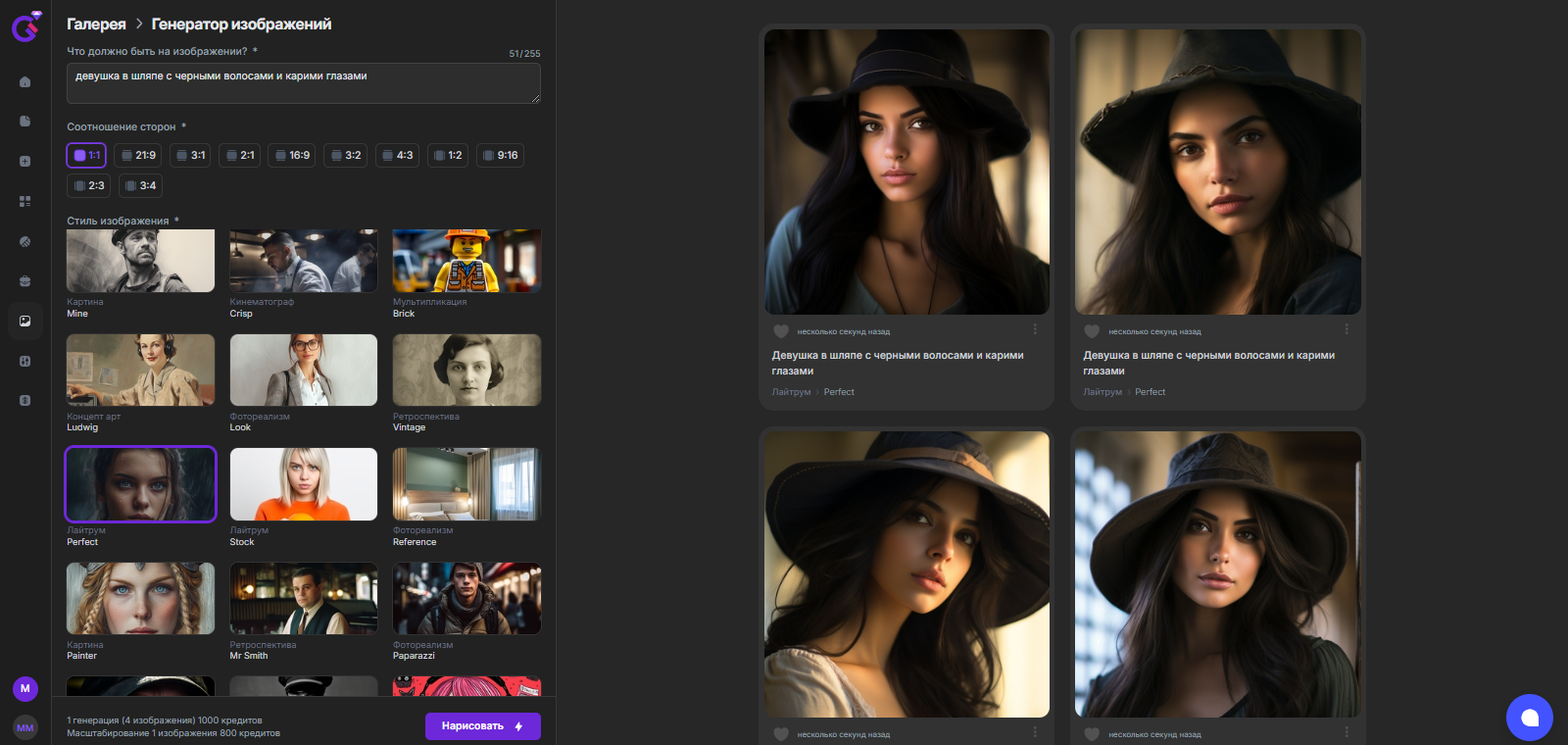Open the MM user profile avatar
Screen dimensions: 1568x745
[x=25, y=727]
